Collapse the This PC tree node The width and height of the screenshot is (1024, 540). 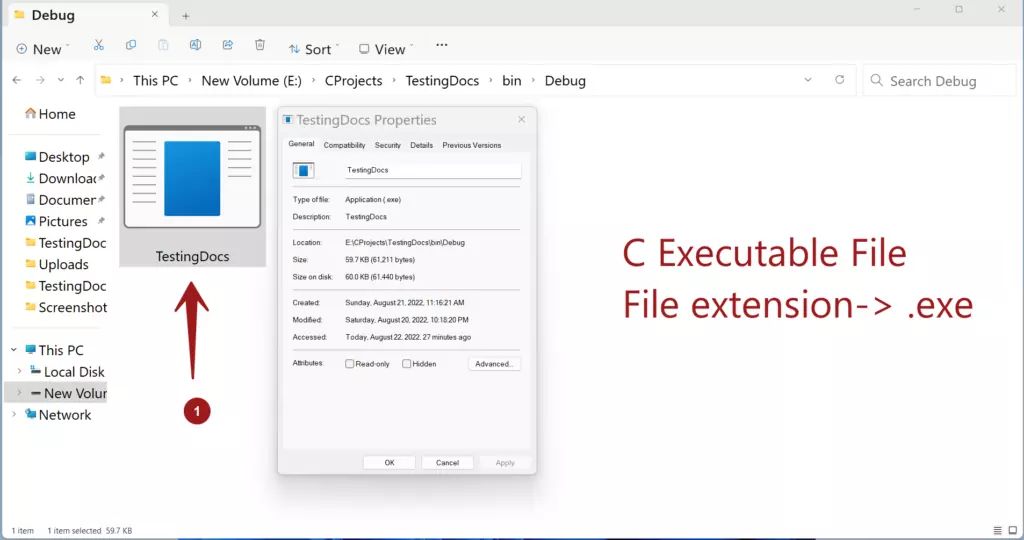(x=14, y=350)
